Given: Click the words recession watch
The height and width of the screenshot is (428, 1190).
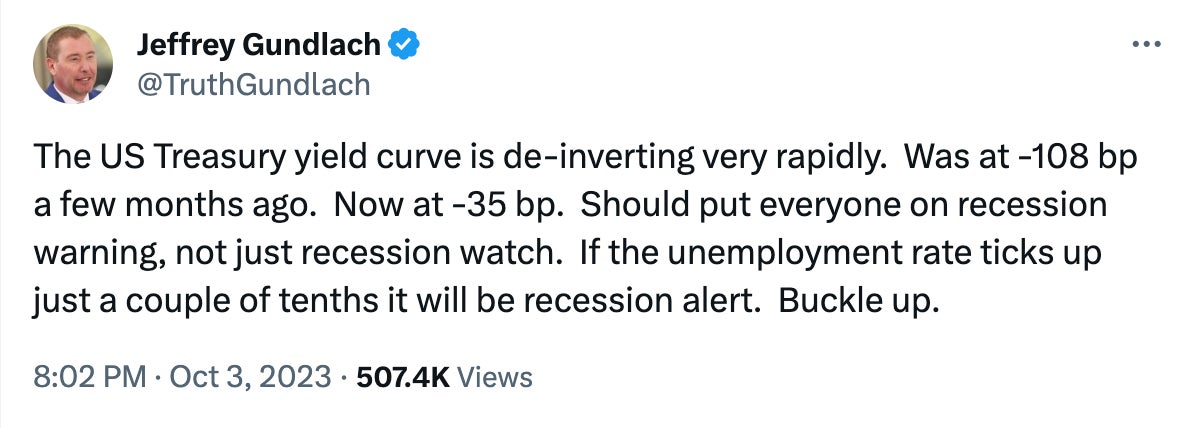Looking at the screenshot, I should (x=451, y=253).
